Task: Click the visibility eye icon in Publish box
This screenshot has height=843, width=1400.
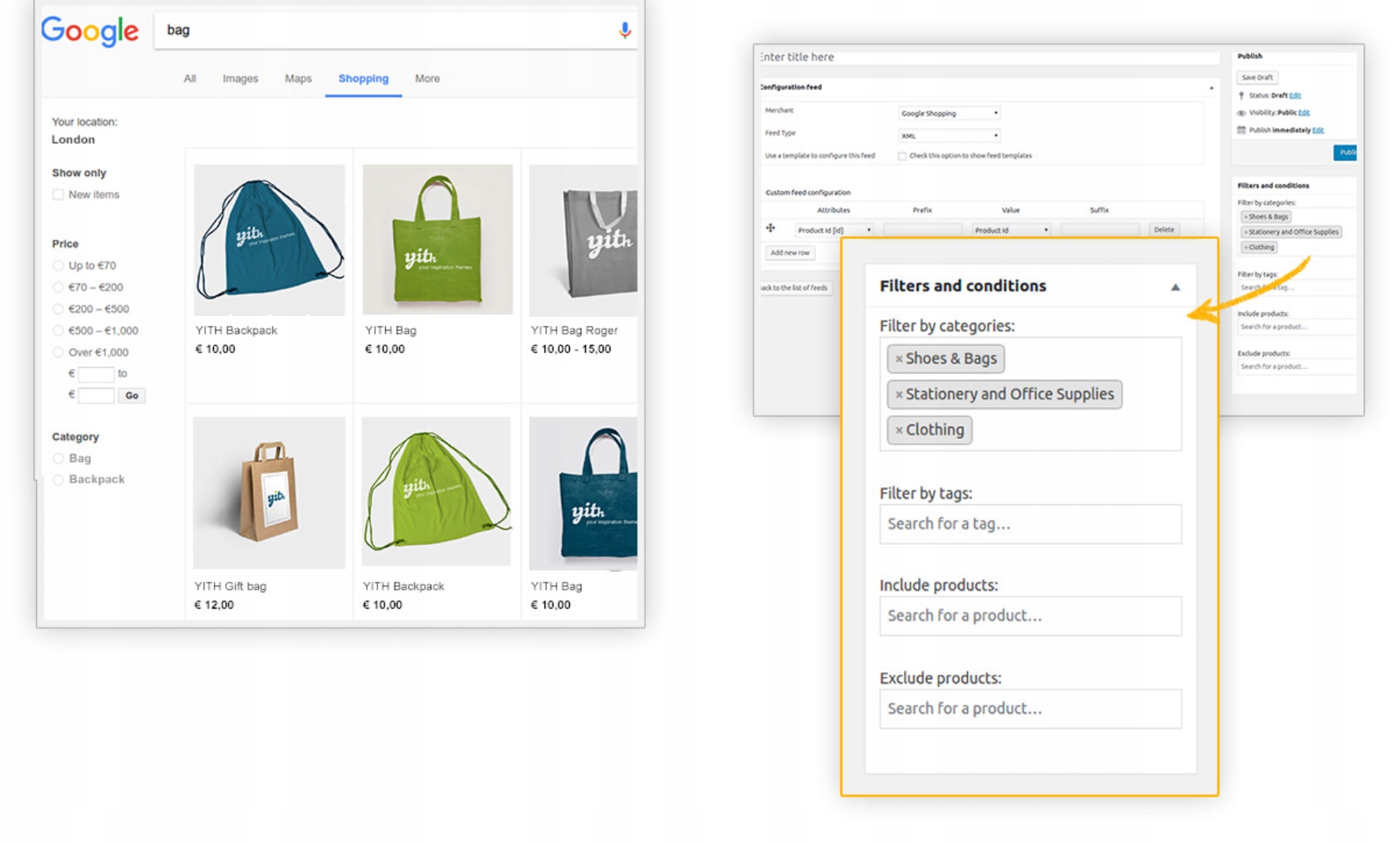Action: 1241,113
